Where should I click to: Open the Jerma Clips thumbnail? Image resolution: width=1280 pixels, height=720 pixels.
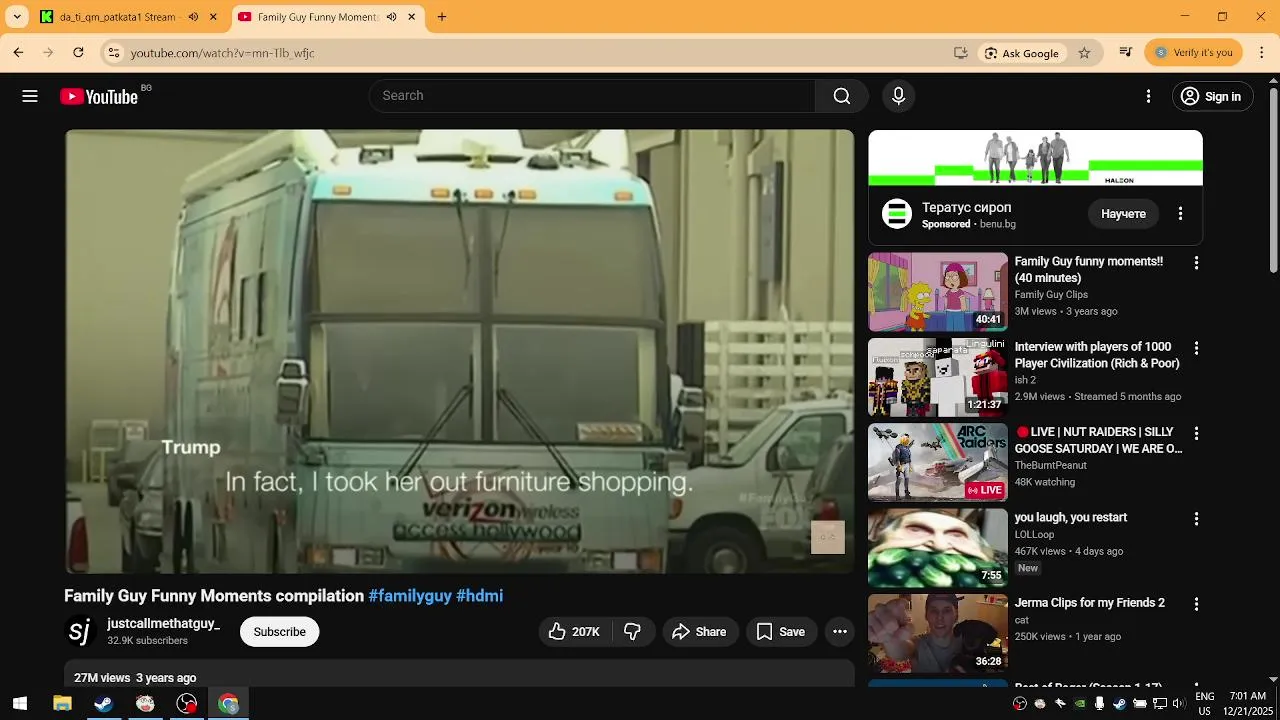tap(938, 633)
